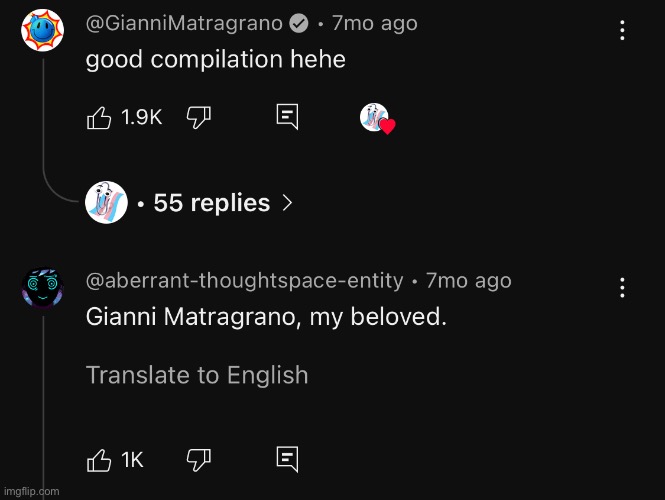This screenshot has width=665, height=500.
Task: Open options menu for GianniMatragrano comment
Action: coord(622,31)
